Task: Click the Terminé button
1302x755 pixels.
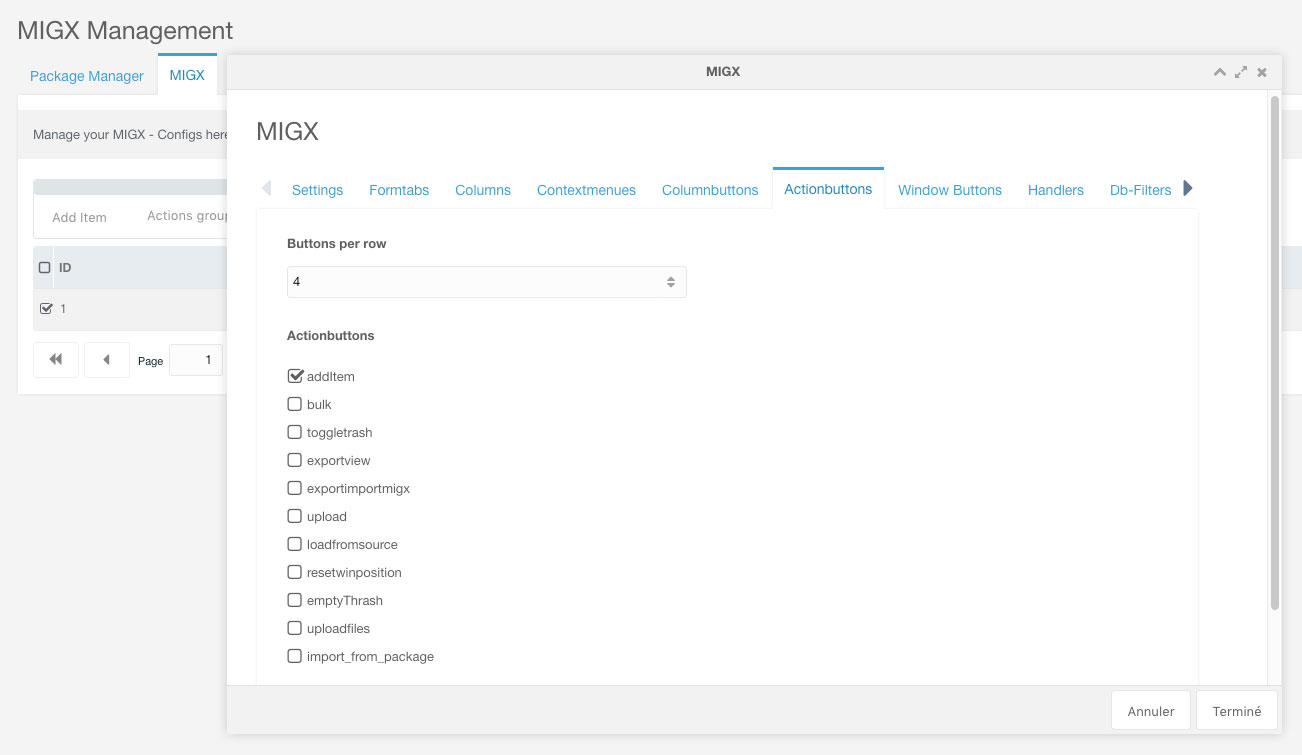Action: coord(1237,710)
